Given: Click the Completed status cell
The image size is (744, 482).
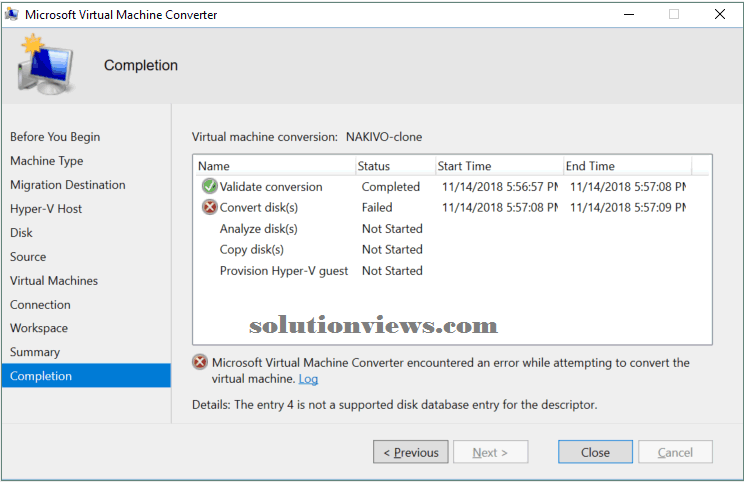Looking at the screenshot, I should 391,187.
